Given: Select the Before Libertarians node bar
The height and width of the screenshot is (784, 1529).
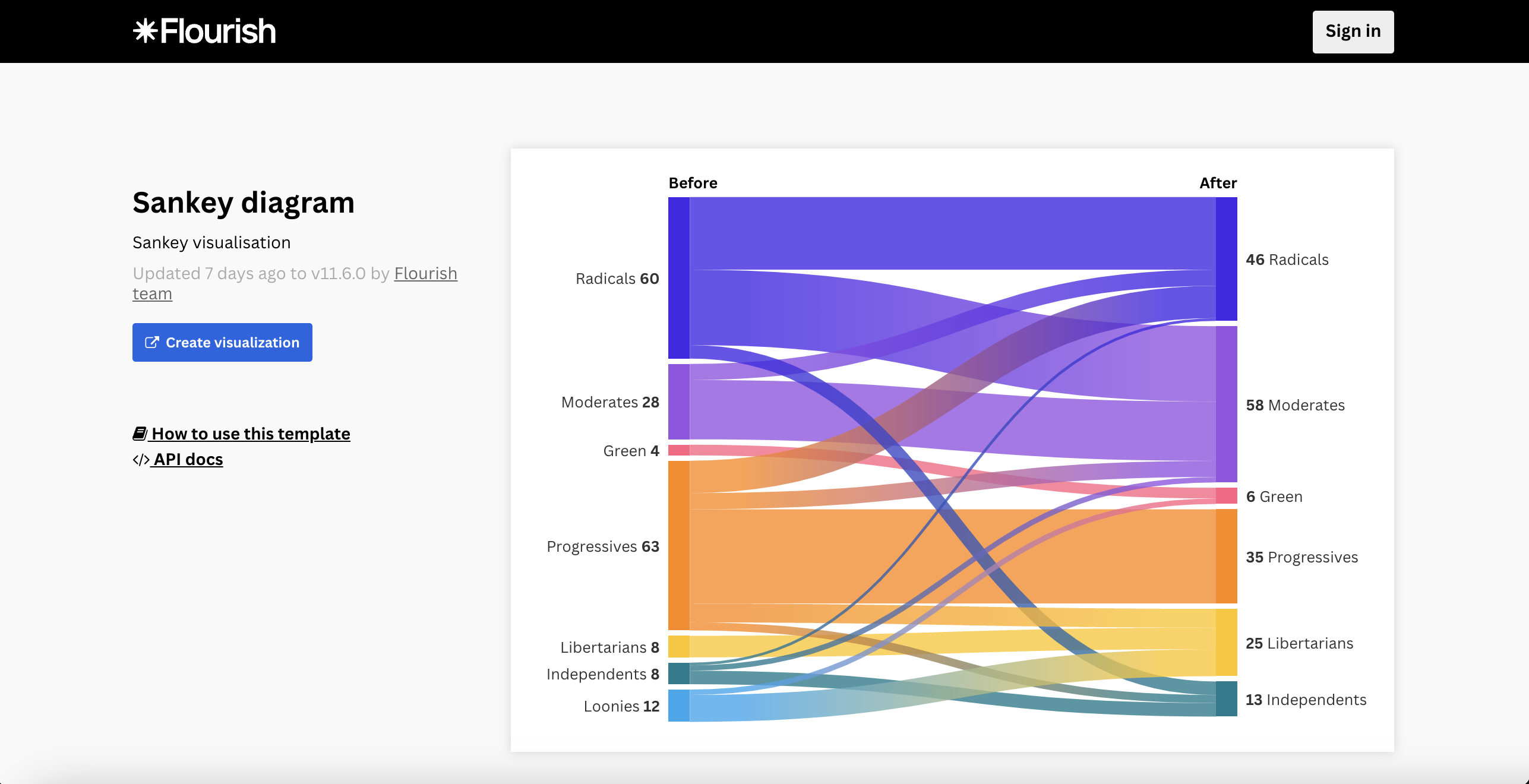Looking at the screenshot, I should point(678,646).
